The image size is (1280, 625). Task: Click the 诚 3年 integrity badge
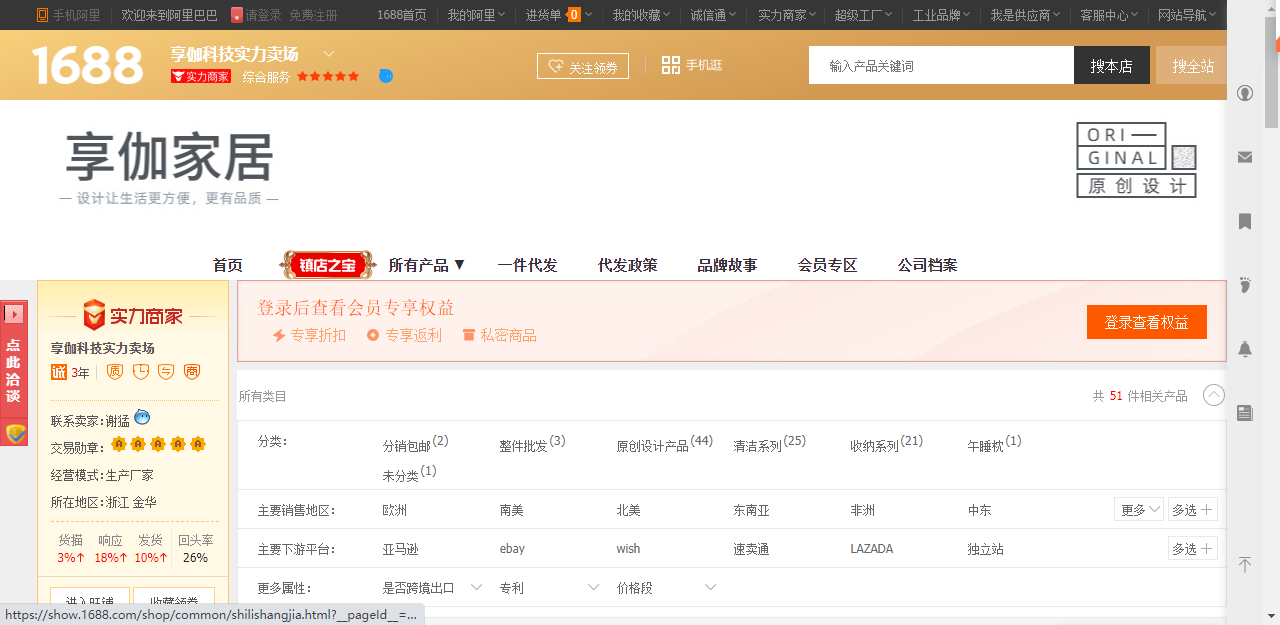[70, 372]
